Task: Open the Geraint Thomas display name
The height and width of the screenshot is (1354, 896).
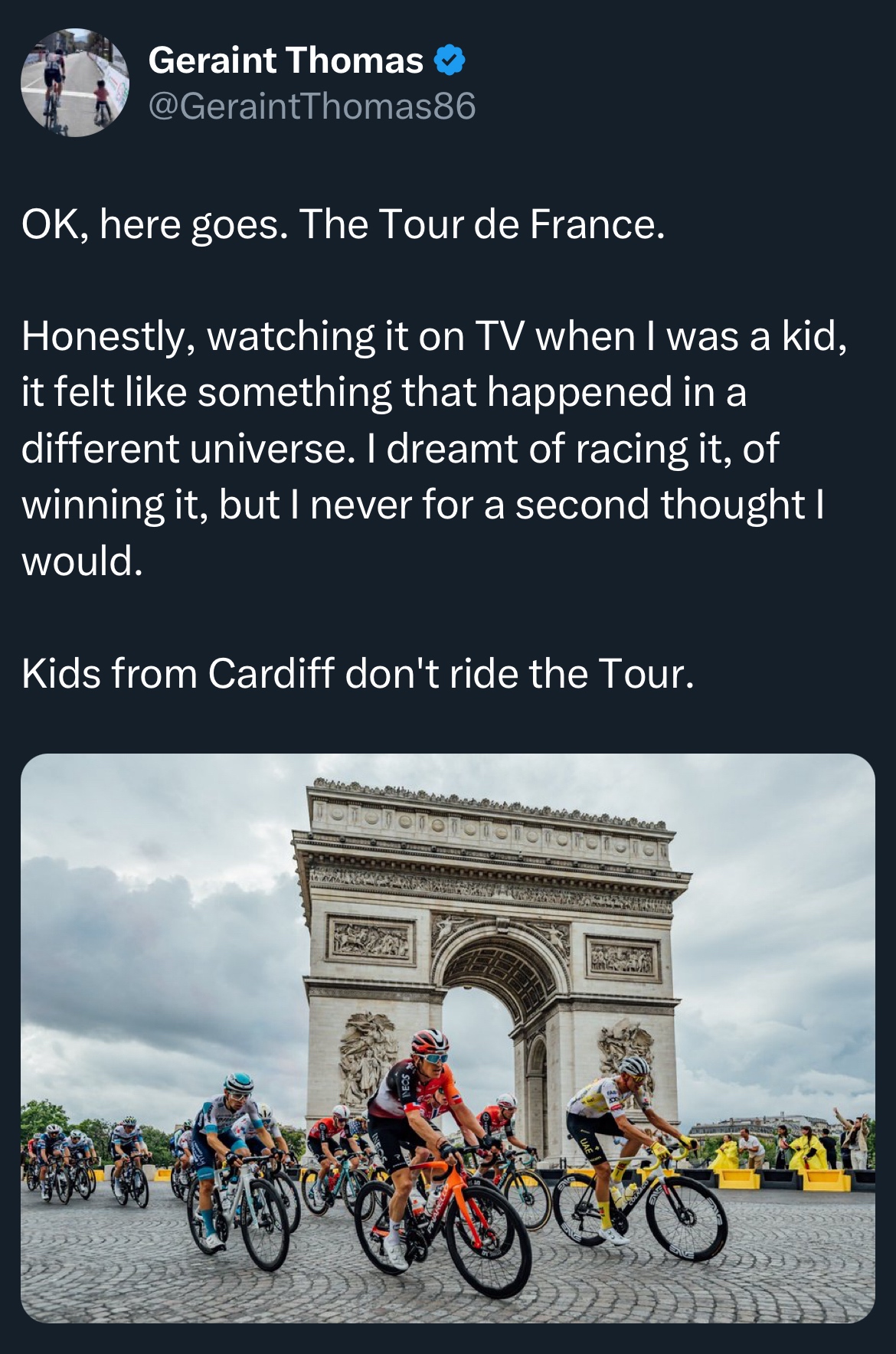Action: tap(285, 61)
